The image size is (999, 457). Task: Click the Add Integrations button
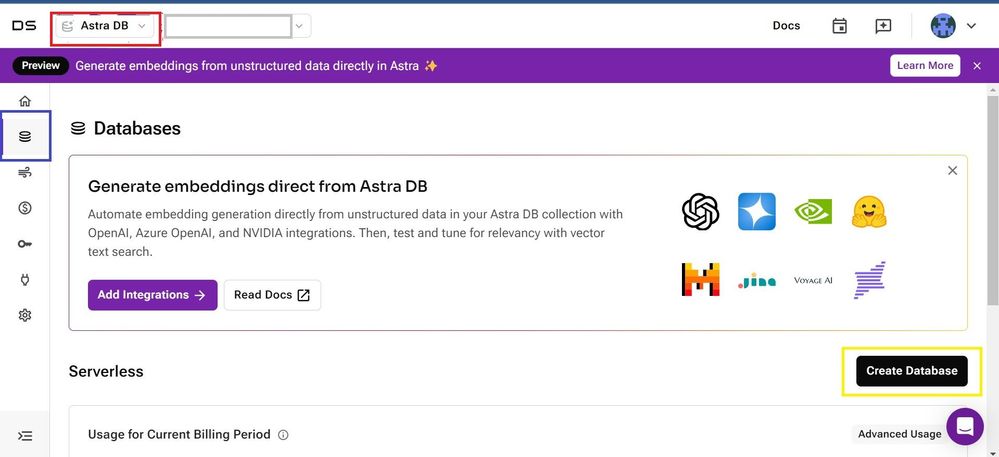[x=152, y=295]
